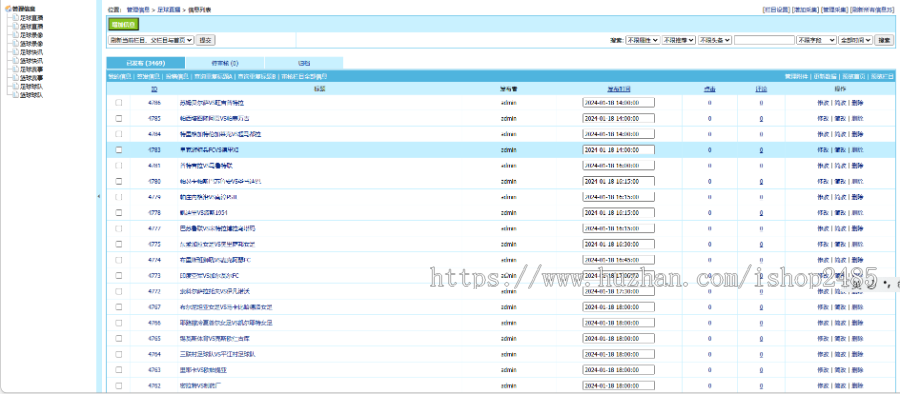
Task: Collapse the left sidebar using the arrow handle
Action: pyautogui.click(x=98, y=196)
